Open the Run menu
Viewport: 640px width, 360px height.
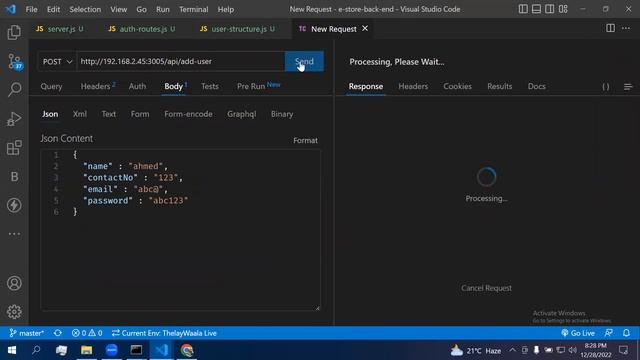[163, 9]
